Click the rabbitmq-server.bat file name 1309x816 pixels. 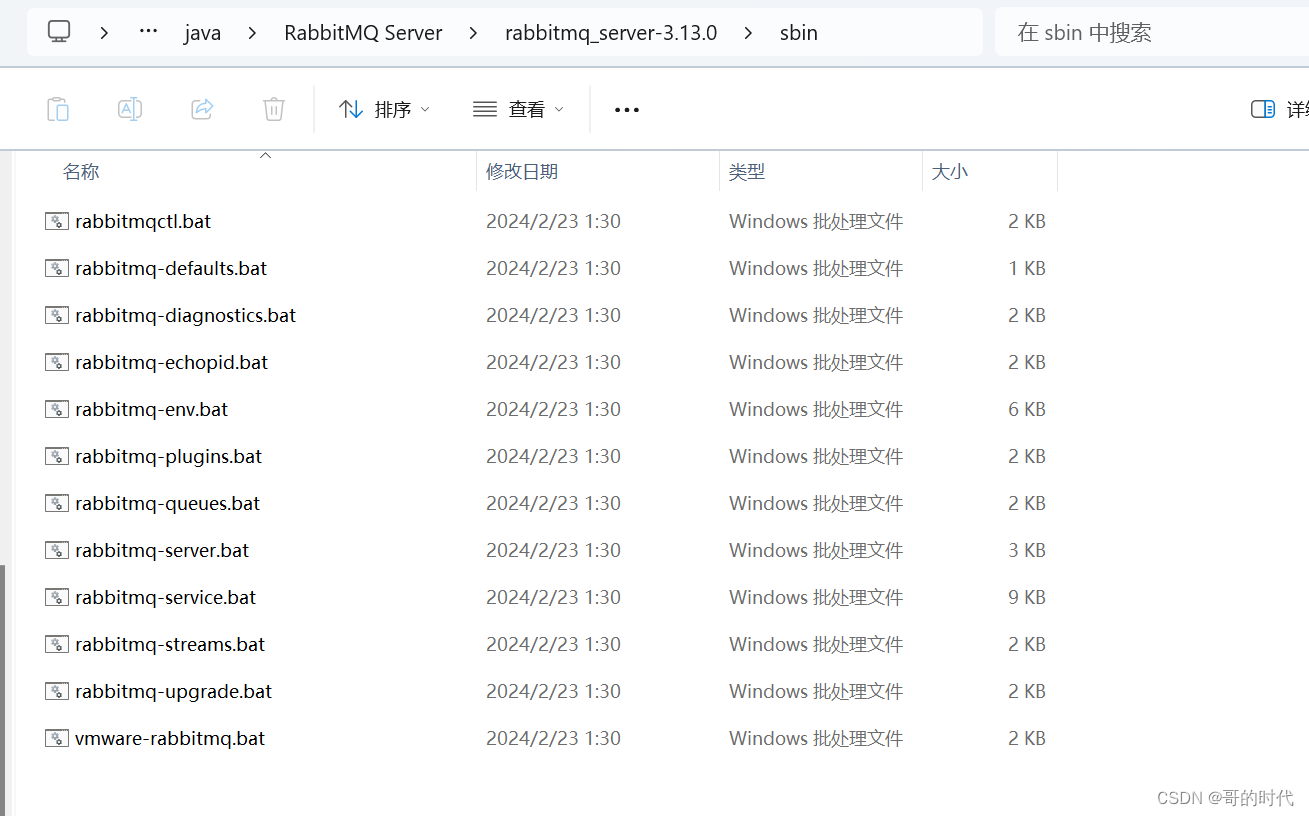[x=162, y=550]
